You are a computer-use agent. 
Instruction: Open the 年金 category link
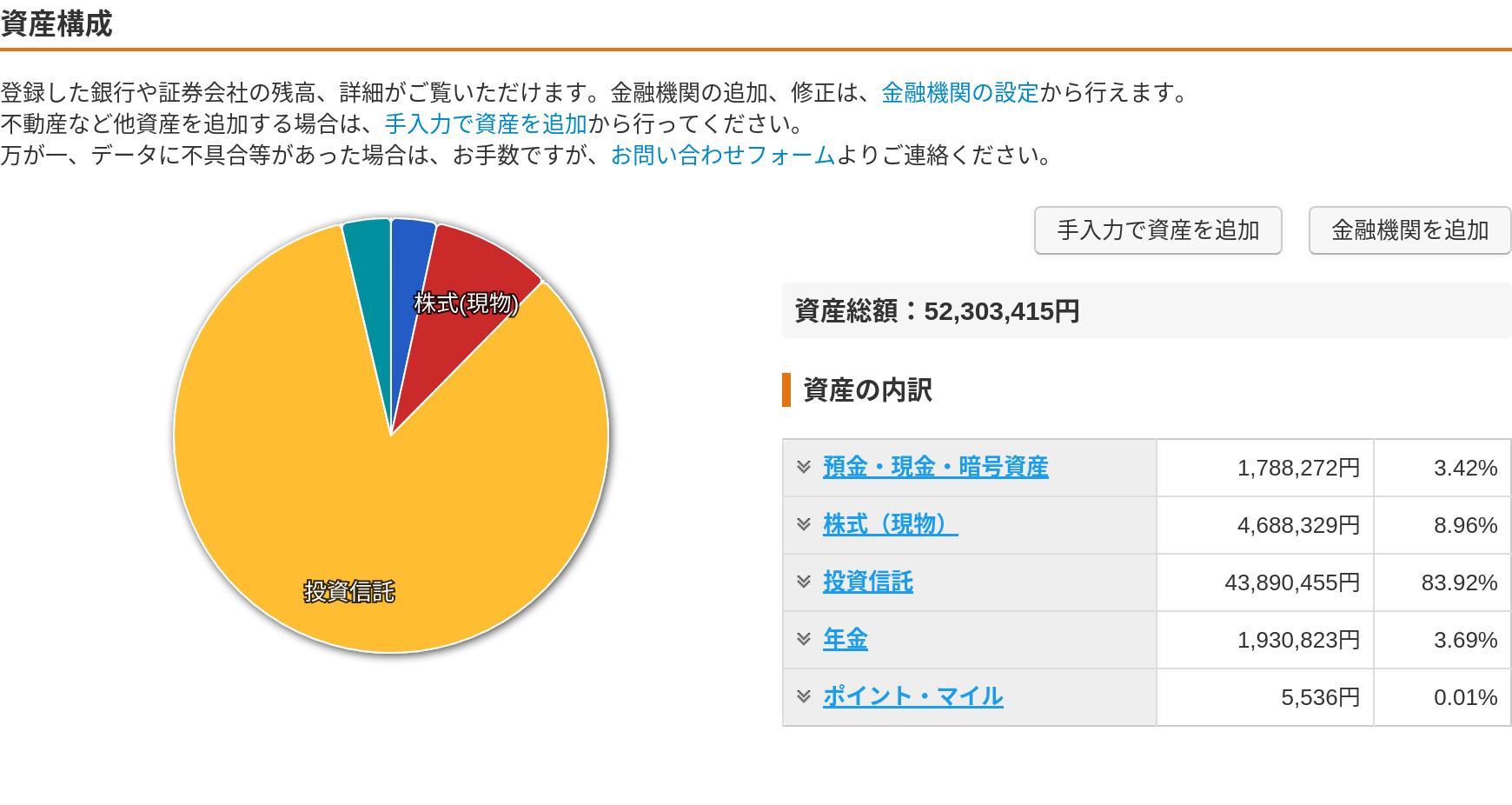click(845, 640)
